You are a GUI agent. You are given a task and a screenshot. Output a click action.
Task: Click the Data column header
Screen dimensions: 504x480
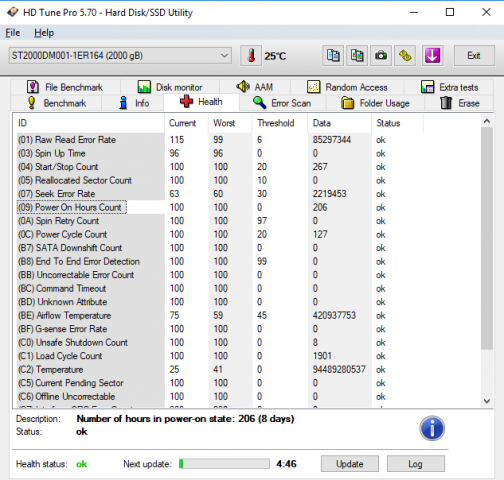(340, 123)
